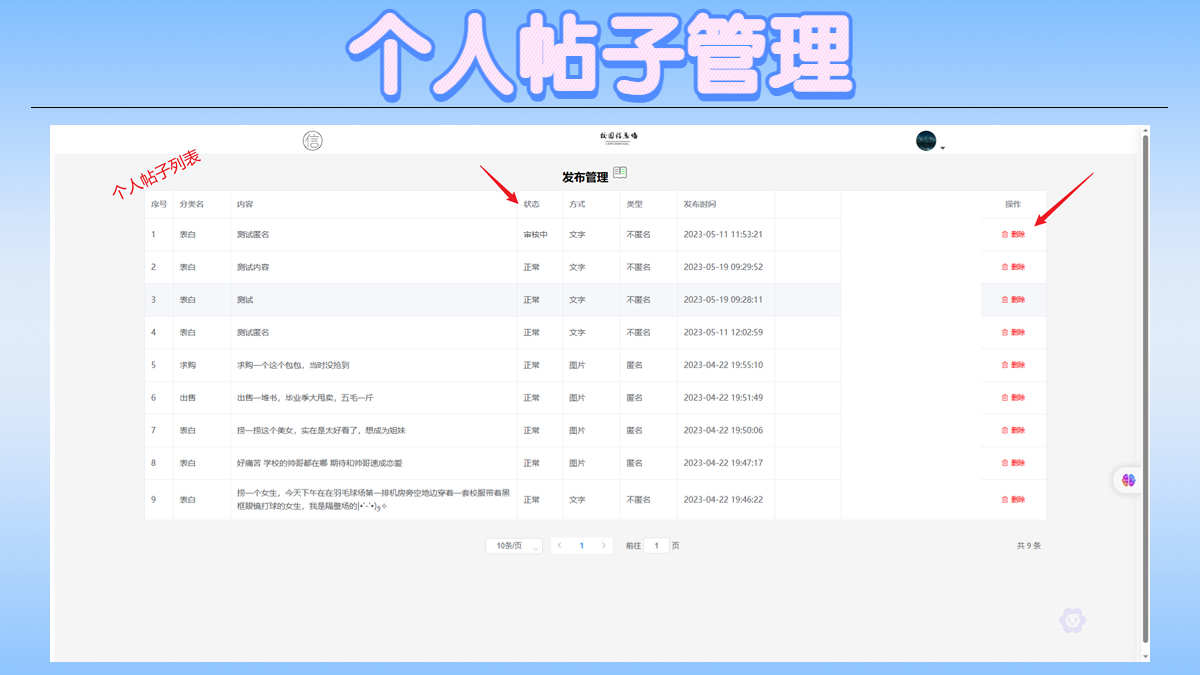Go to next page with right chevron

point(603,546)
